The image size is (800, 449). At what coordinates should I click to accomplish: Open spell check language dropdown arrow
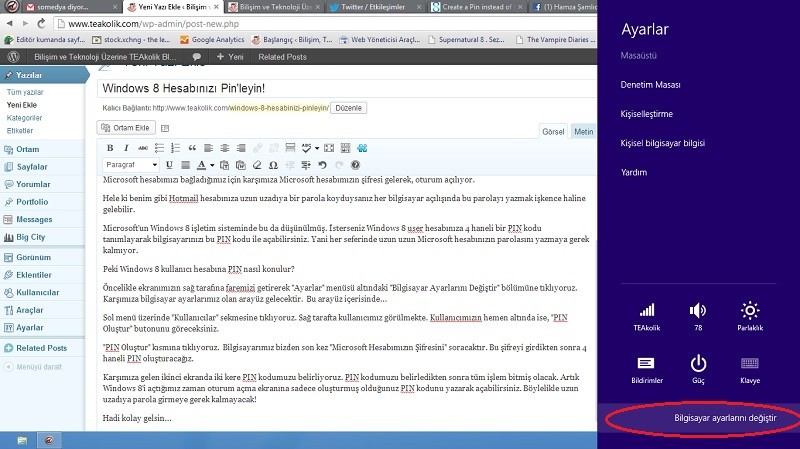(317, 148)
